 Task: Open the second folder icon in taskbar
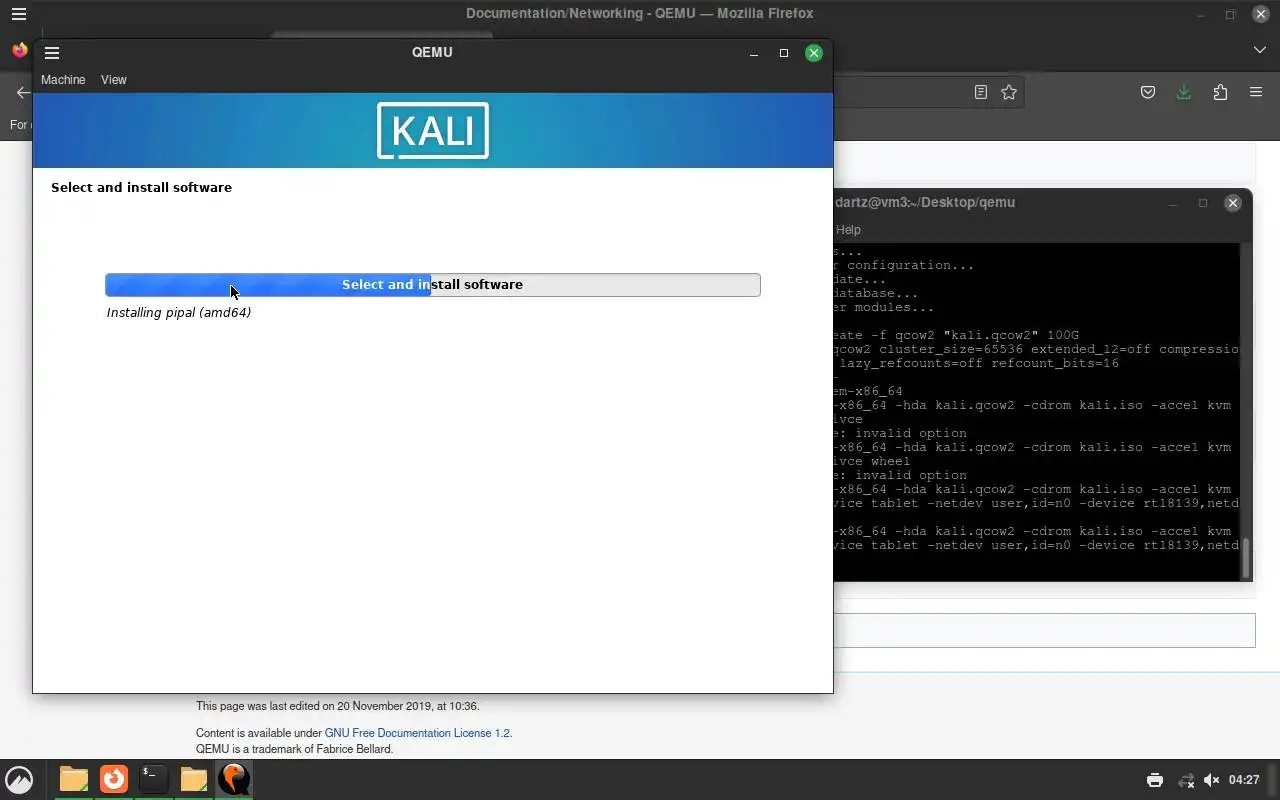[x=194, y=779]
